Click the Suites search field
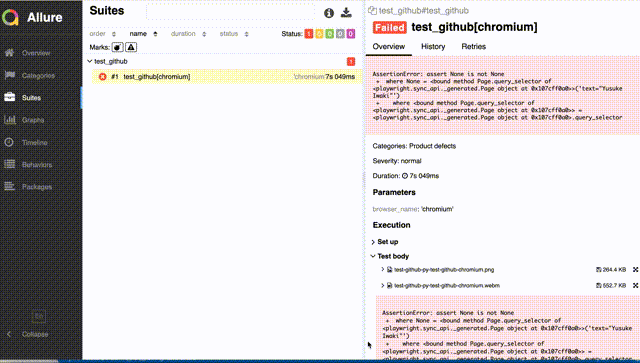640x363 pixels. (x=231, y=12)
